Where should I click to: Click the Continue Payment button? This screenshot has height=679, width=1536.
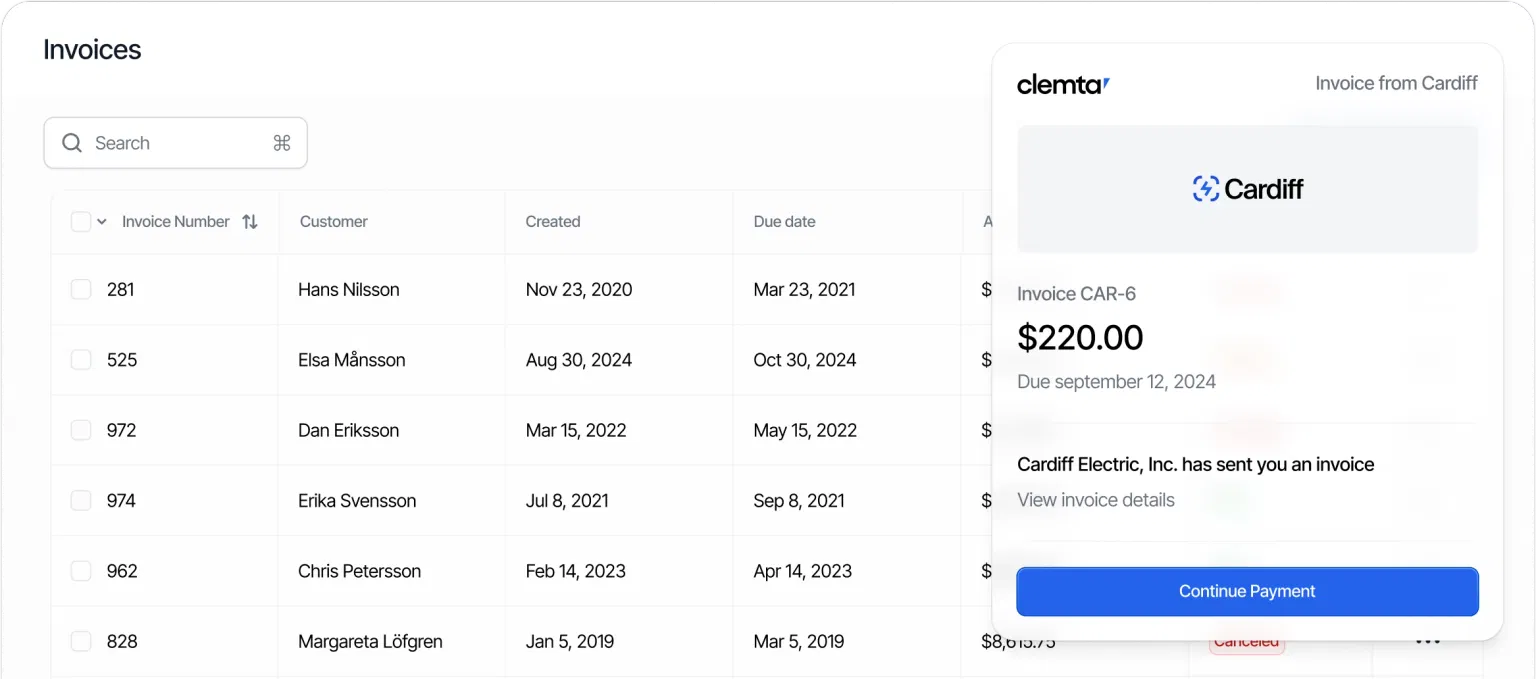tap(1247, 591)
